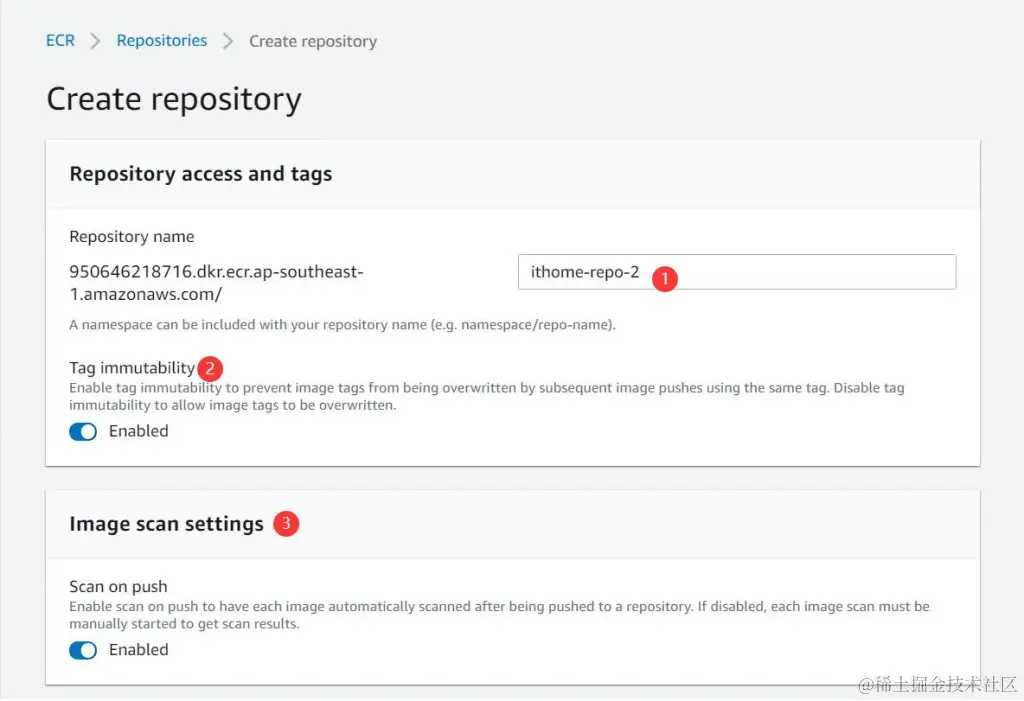Viewport: 1024px width, 701px height.
Task: Click the Enabled label under Tag immutability
Action: click(x=138, y=431)
